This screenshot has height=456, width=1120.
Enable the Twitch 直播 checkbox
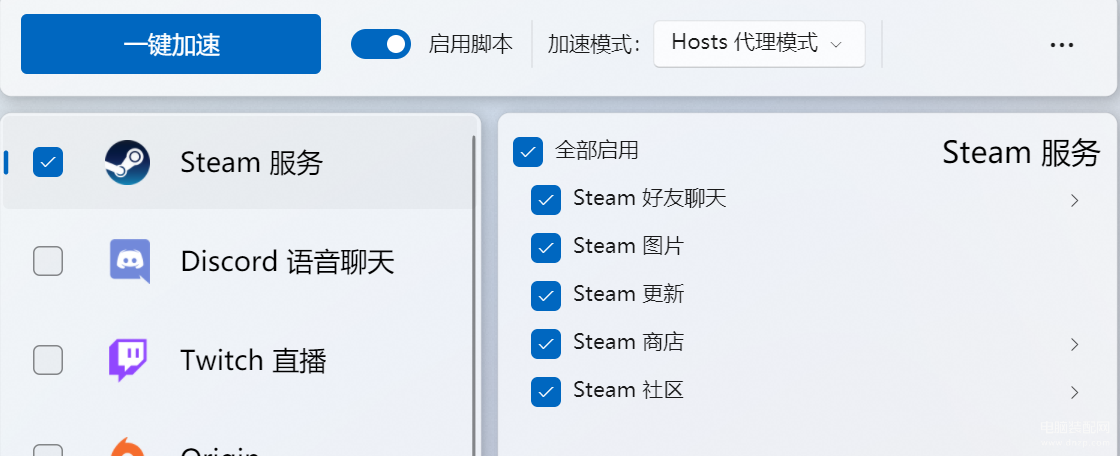[48, 360]
